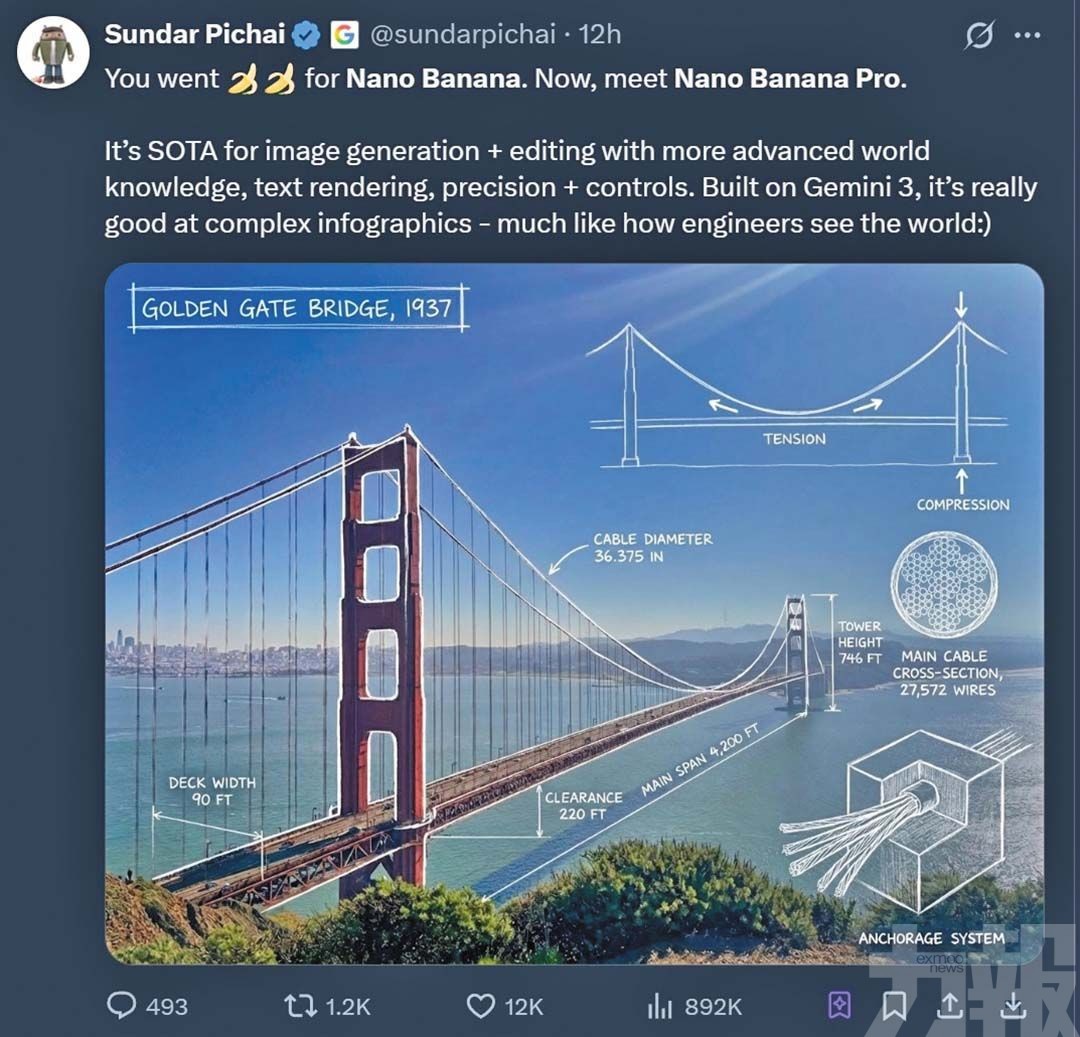Viewport: 1080px width, 1037px height.
Task: Open the post via the 12h timestamp
Action: [600, 35]
